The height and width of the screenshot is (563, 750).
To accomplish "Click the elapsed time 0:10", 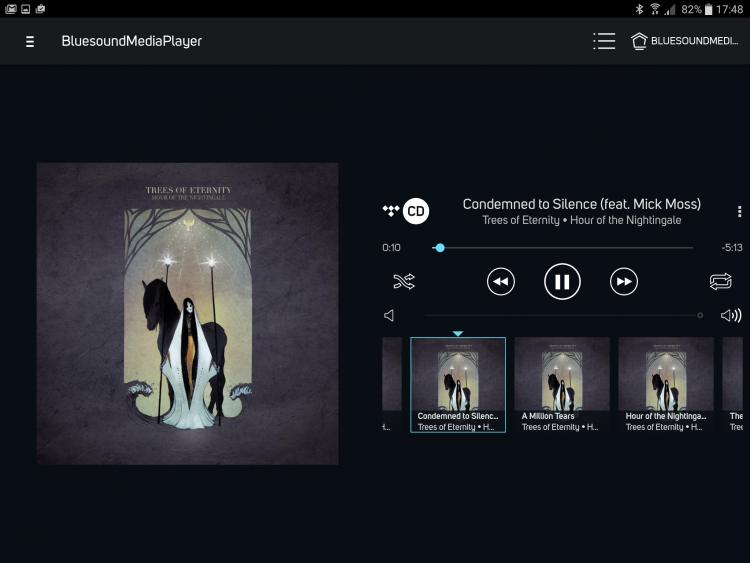I will tap(391, 248).
